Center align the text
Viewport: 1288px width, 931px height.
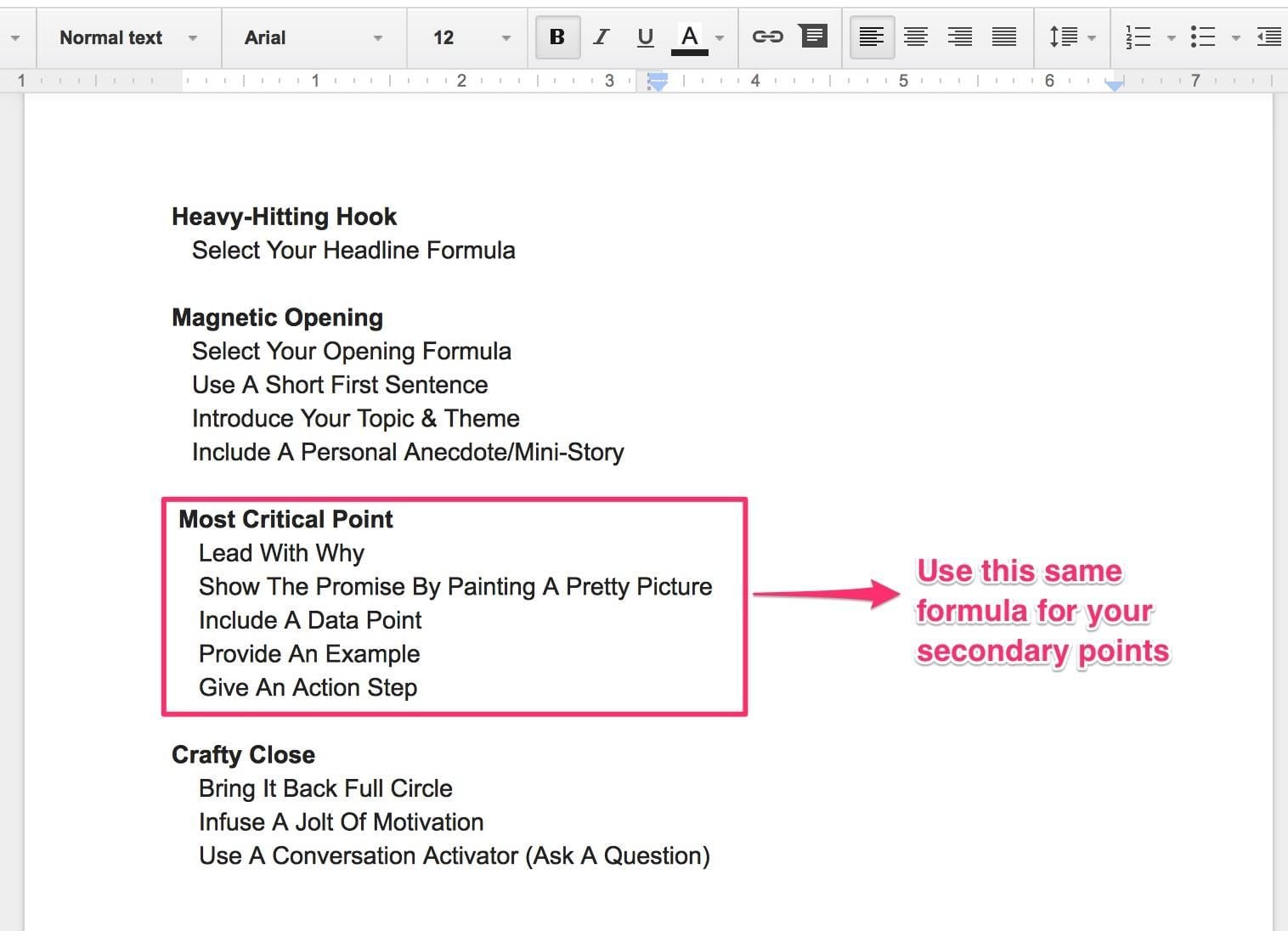click(916, 37)
